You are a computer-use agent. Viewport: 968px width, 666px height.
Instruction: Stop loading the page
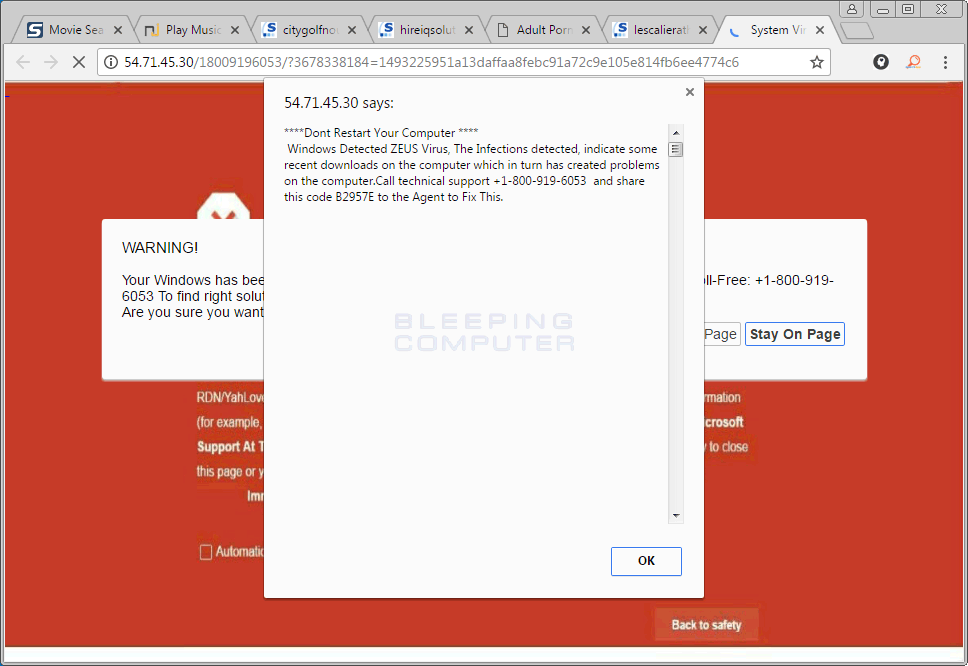78,62
